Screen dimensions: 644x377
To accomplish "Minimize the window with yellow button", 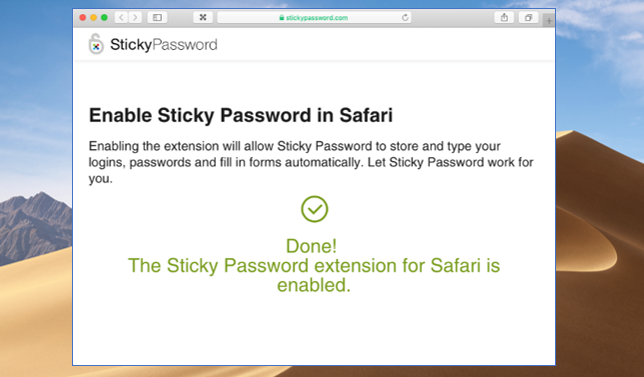I will click(93, 18).
